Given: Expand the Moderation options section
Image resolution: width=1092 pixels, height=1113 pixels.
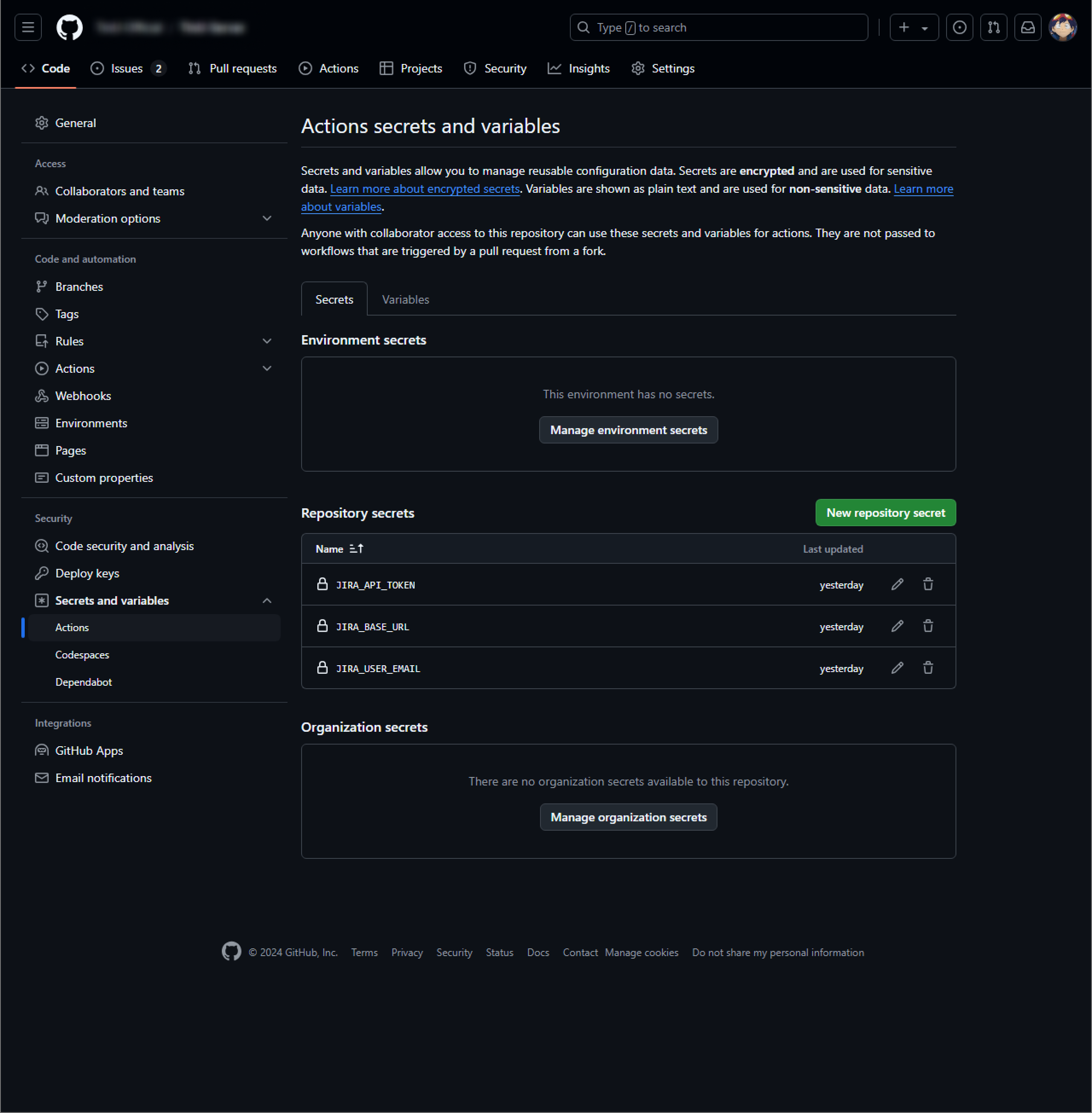Looking at the screenshot, I should pos(267,218).
